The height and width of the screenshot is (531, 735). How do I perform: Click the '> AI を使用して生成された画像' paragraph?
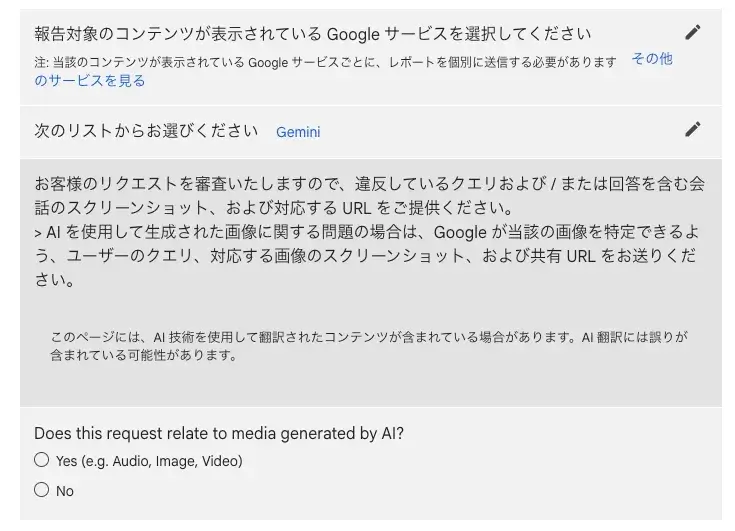click(x=367, y=256)
